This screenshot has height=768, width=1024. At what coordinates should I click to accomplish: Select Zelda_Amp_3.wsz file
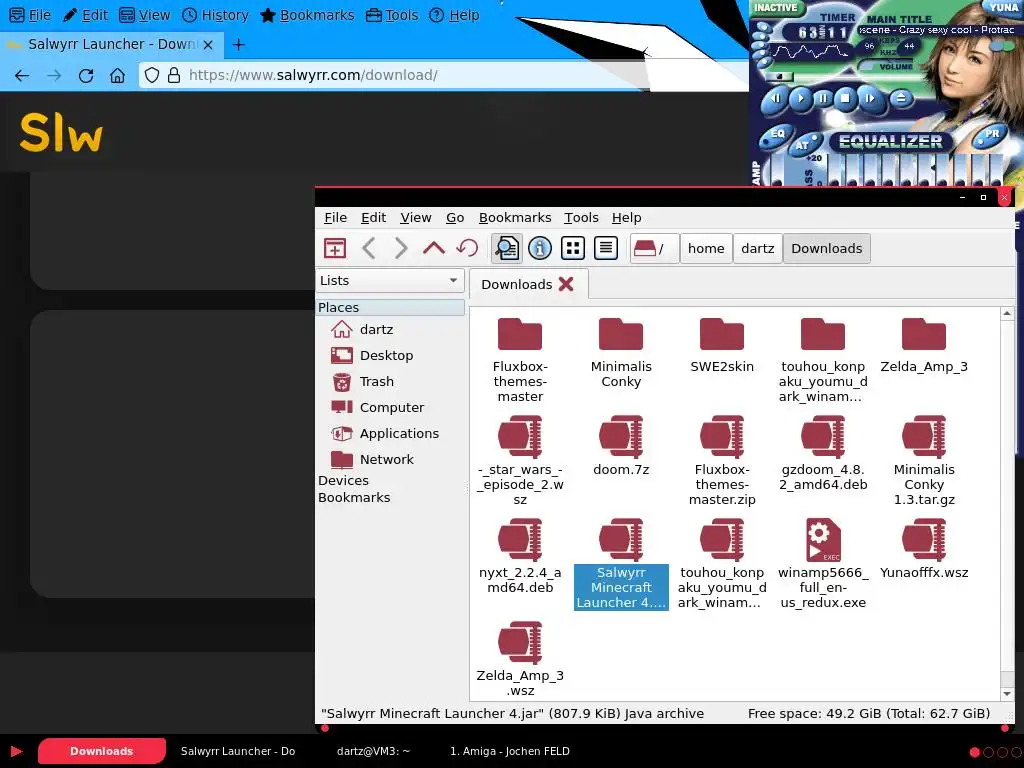click(x=520, y=660)
